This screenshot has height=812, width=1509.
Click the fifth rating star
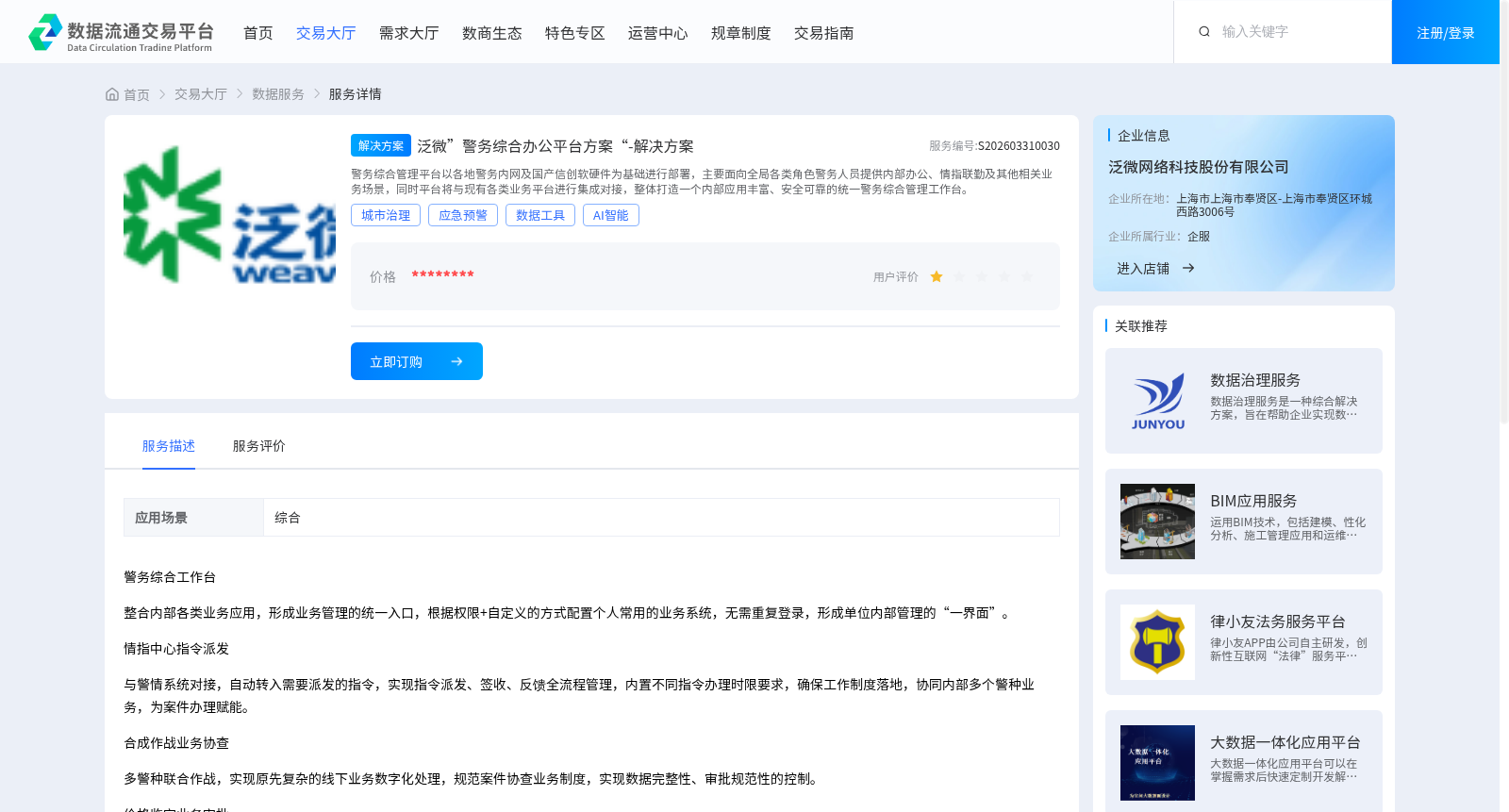(x=1027, y=276)
